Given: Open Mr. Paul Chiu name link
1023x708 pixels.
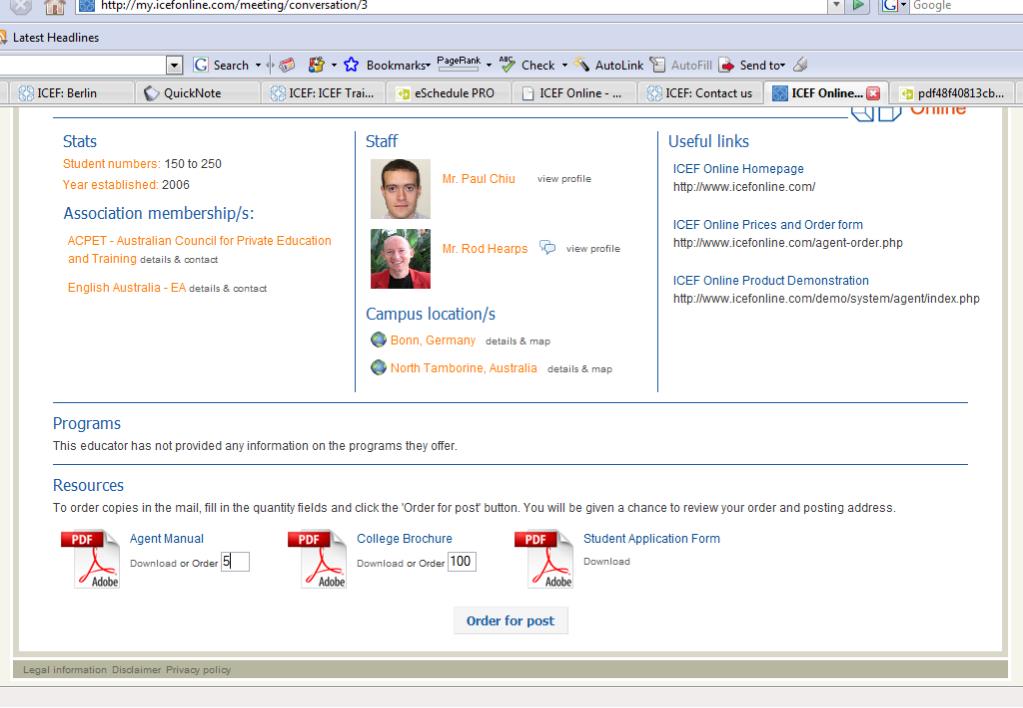Looking at the screenshot, I should pos(478,179).
